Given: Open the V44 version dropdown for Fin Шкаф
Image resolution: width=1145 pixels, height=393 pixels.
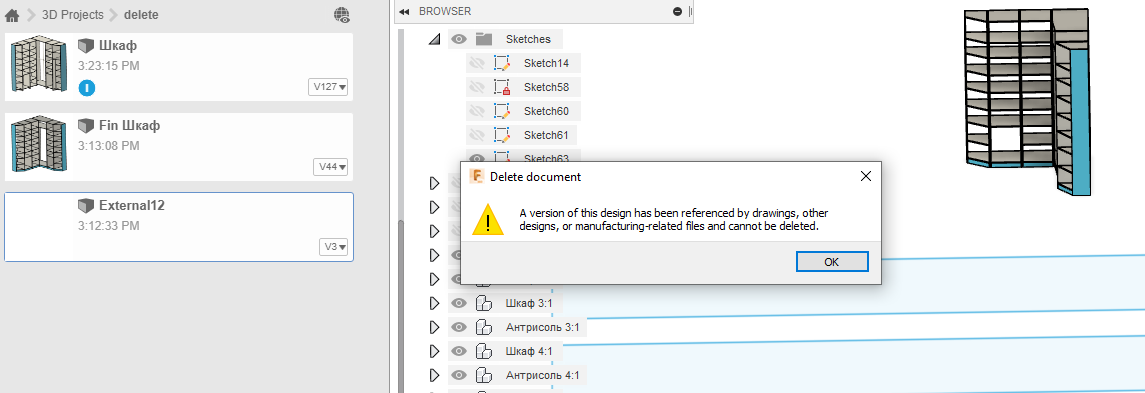Looking at the screenshot, I should tap(331, 167).
